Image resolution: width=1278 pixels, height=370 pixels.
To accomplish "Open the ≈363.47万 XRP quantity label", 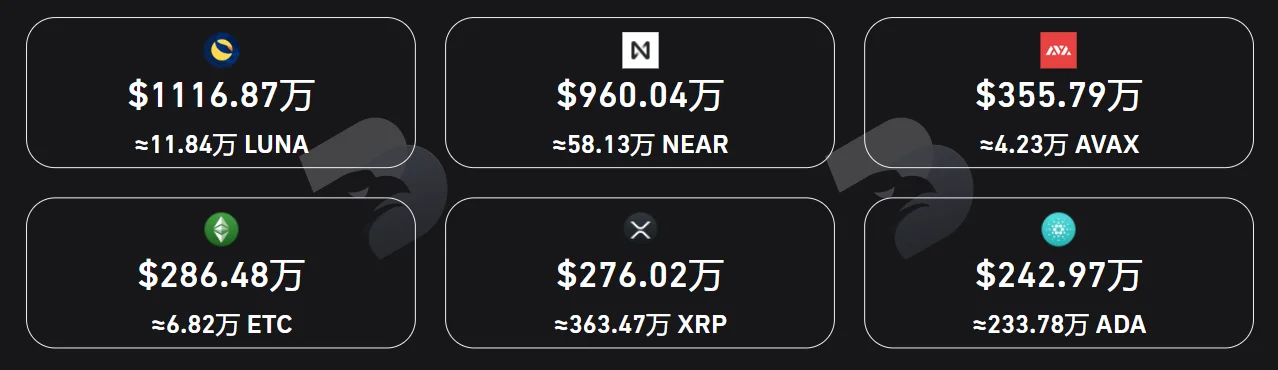I will [640, 325].
